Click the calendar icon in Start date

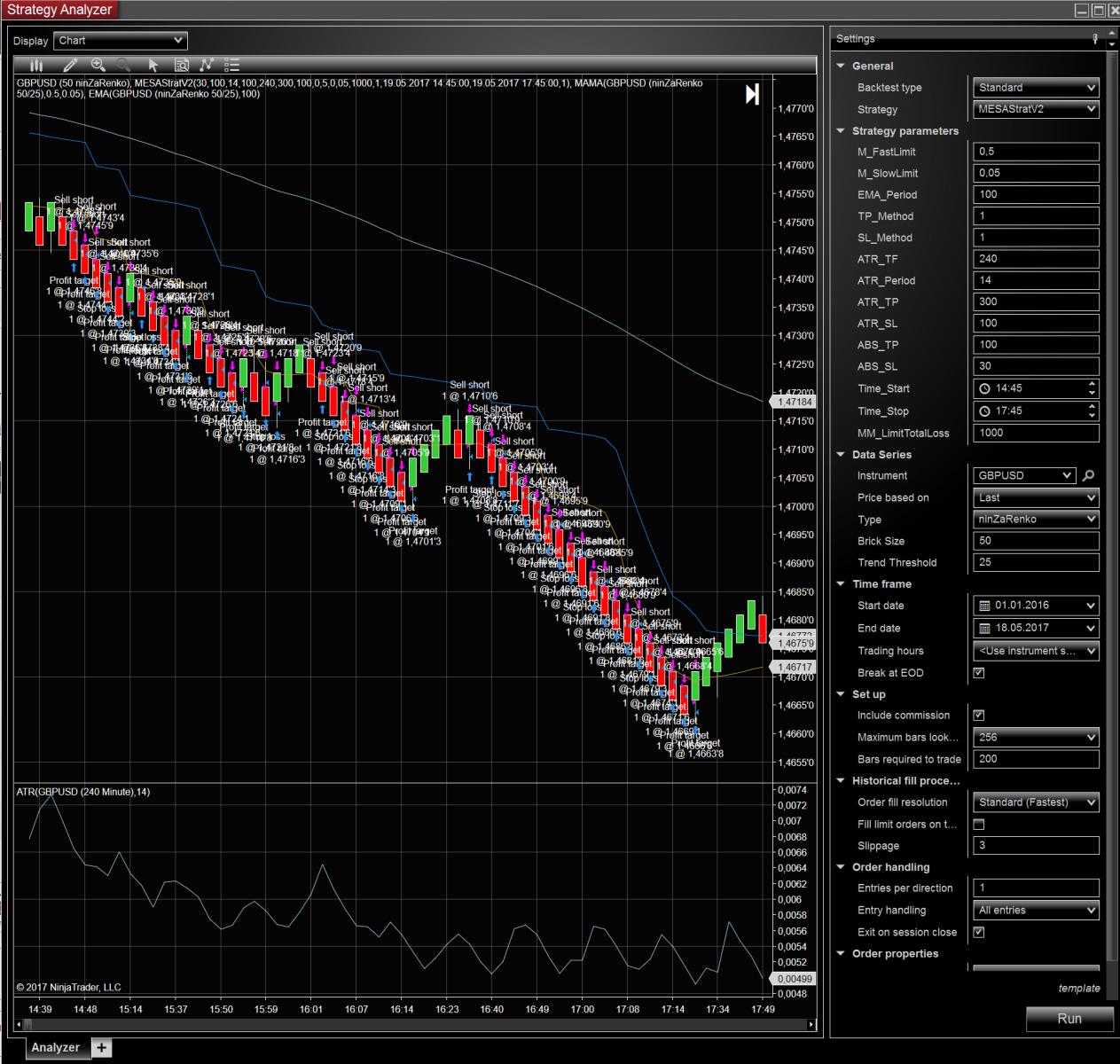click(984, 606)
